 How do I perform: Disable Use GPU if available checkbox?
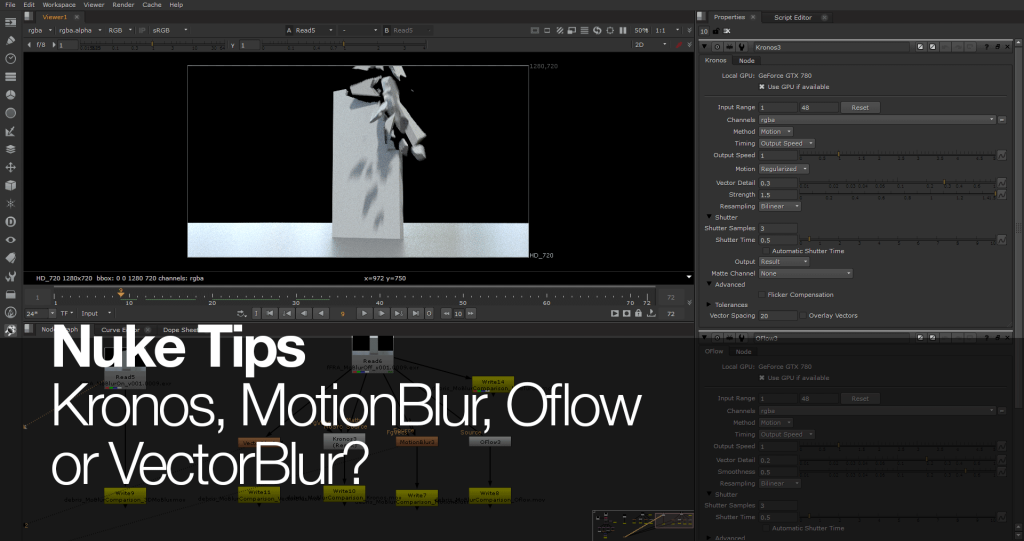pos(762,86)
